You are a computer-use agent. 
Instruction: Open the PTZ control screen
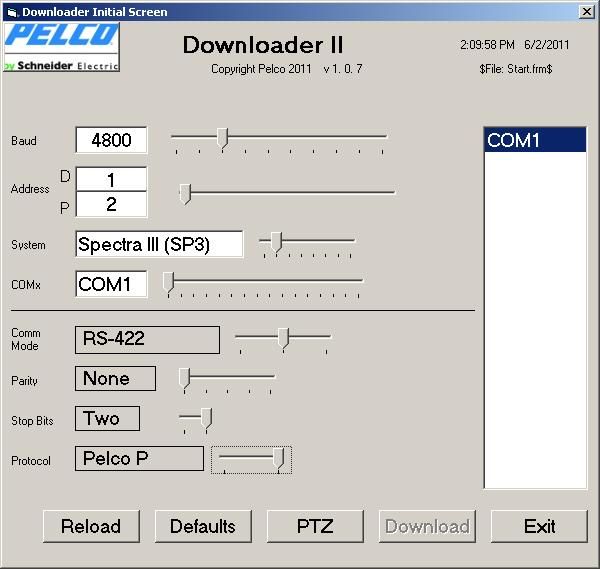[x=315, y=526]
